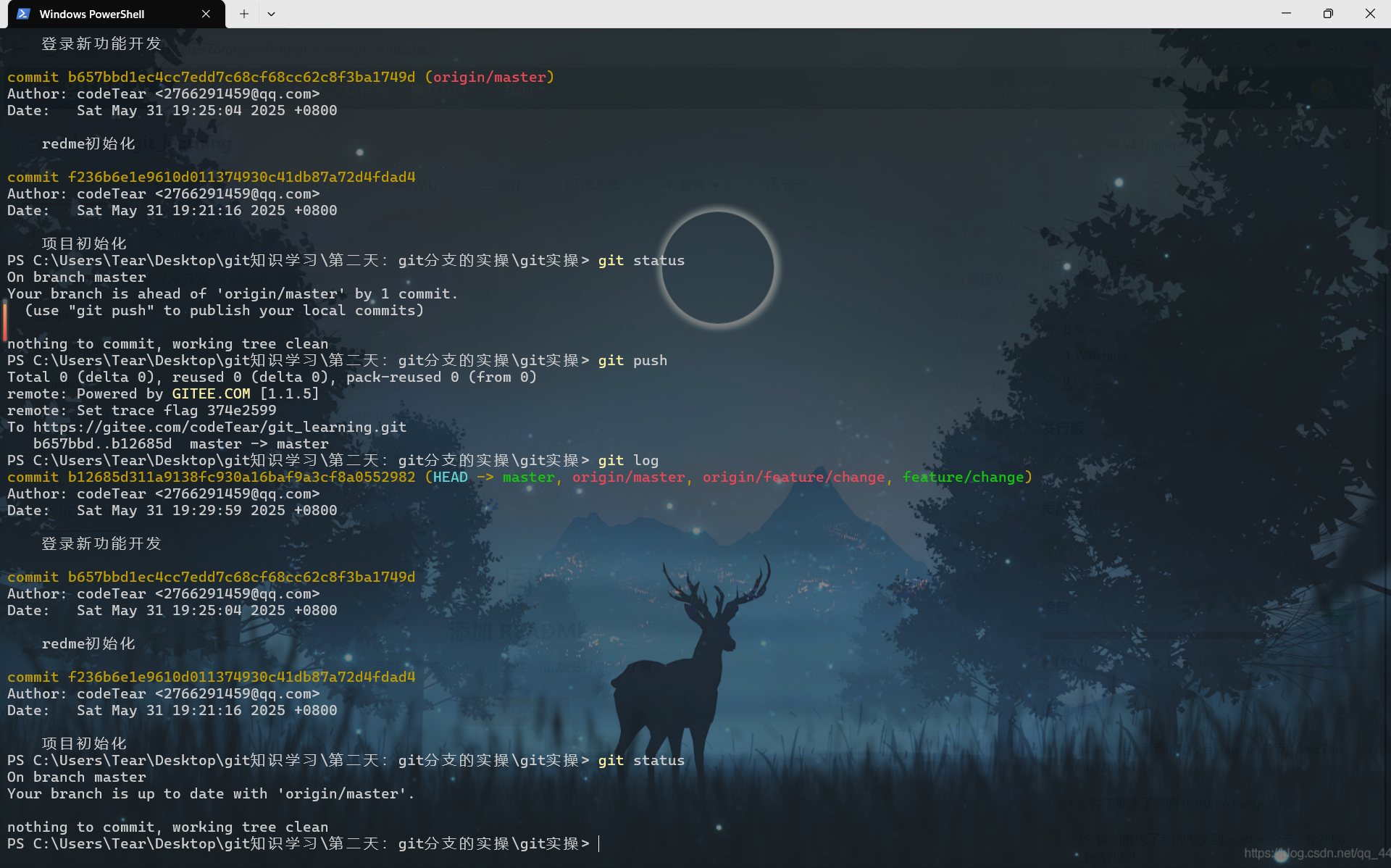
Task: Expand the new tab profile dropdown
Action: [271, 14]
